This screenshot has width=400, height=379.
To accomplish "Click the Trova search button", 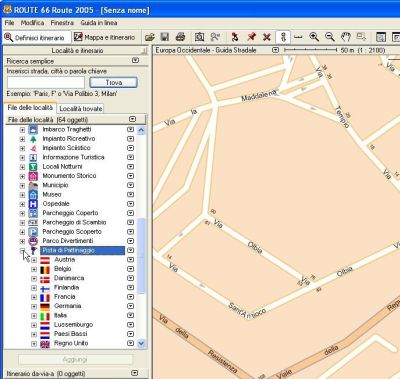I will 114,82.
